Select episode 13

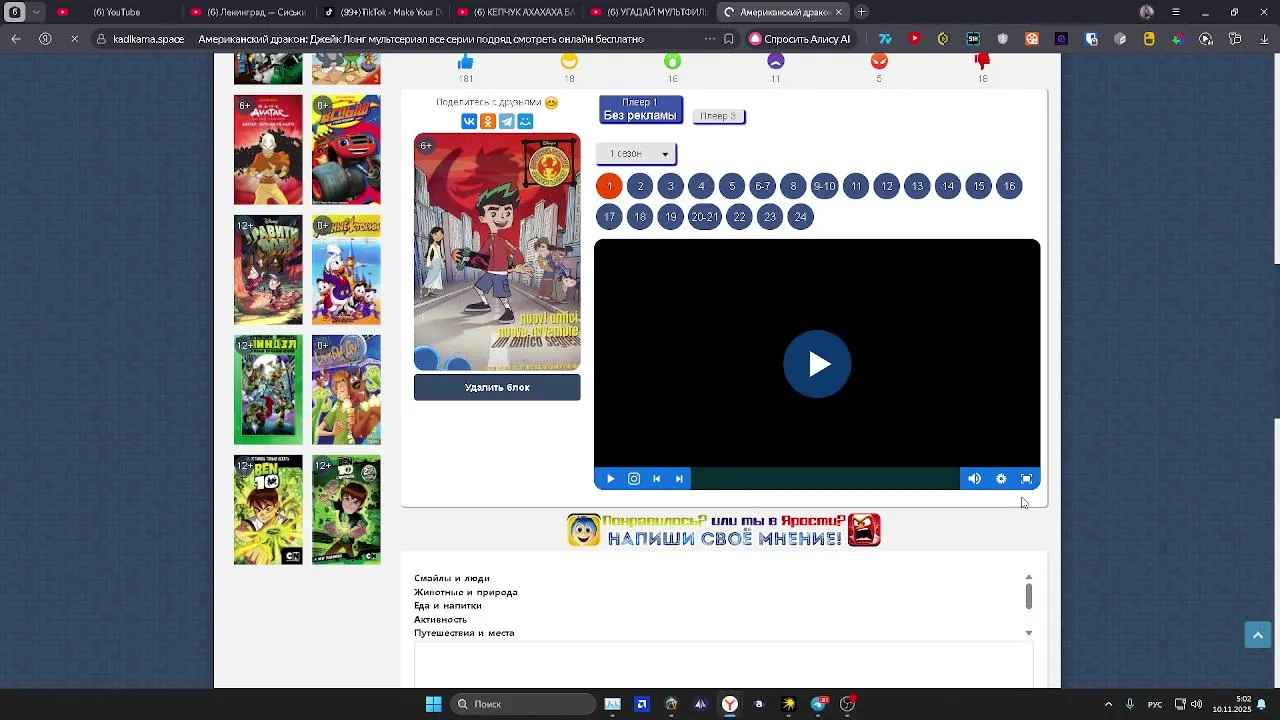point(917,186)
